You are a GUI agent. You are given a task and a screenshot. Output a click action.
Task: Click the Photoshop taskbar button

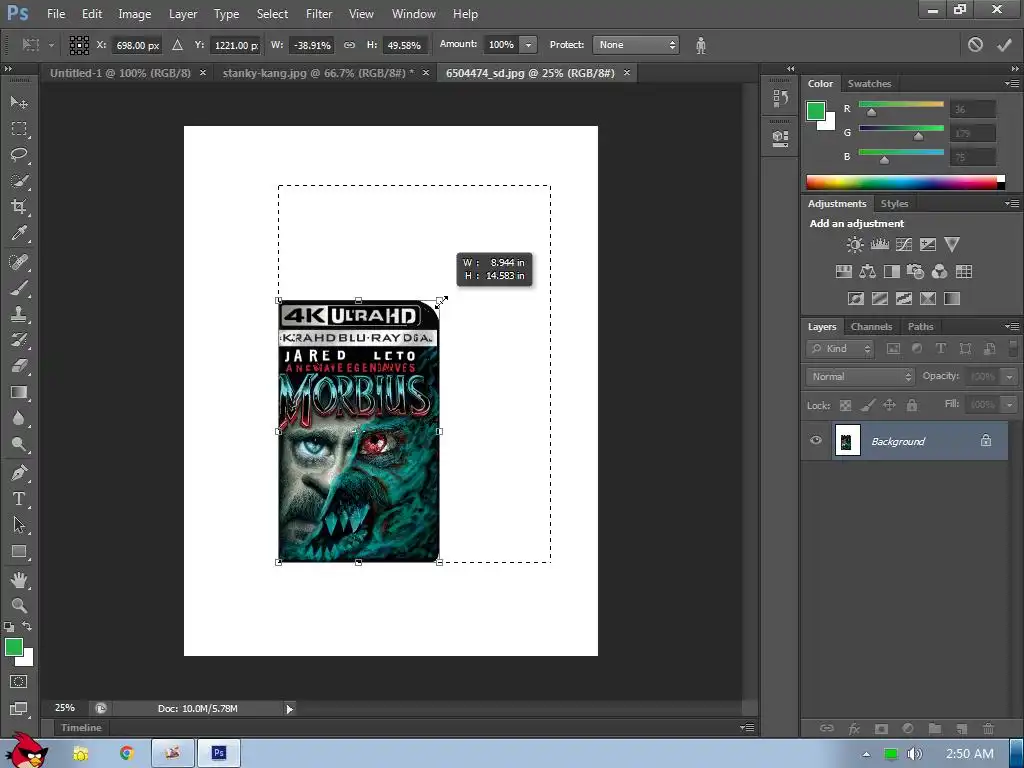[219, 754]
